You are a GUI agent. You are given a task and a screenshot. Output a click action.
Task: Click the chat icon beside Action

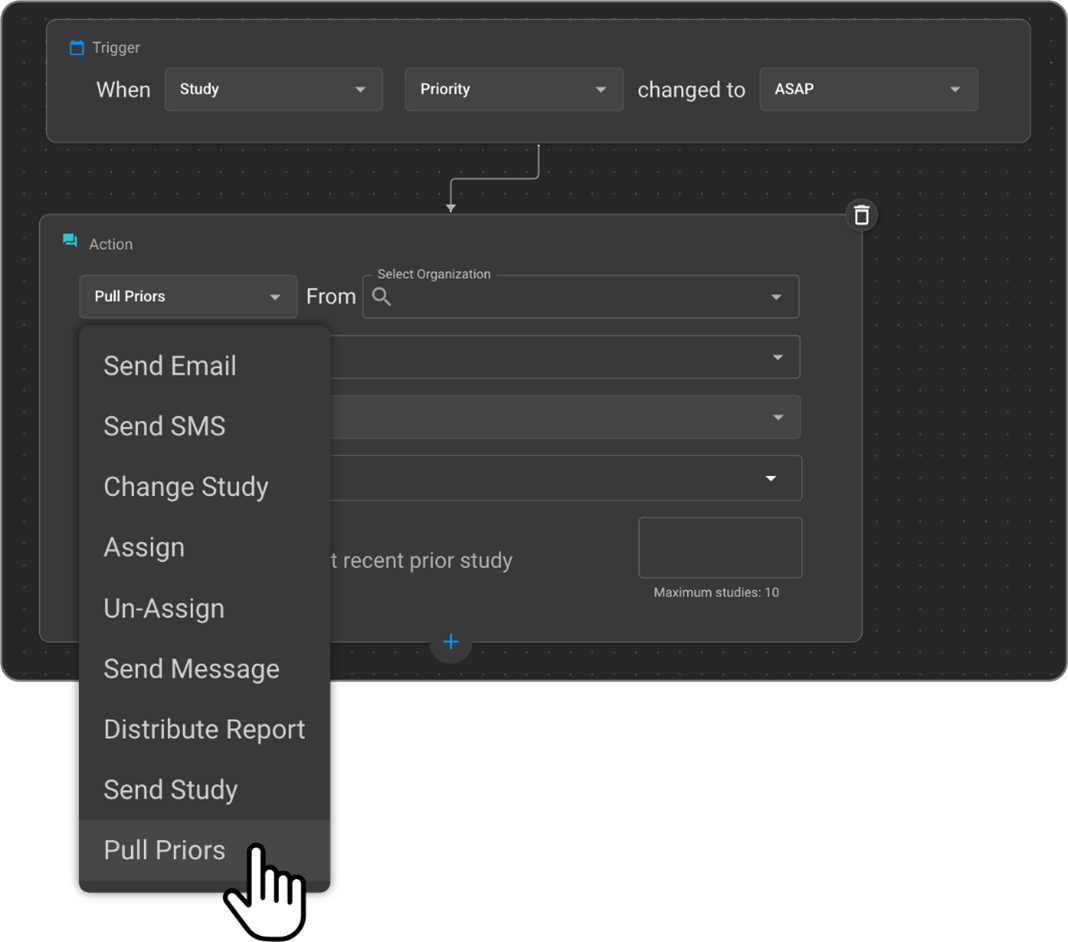[70, 242]
